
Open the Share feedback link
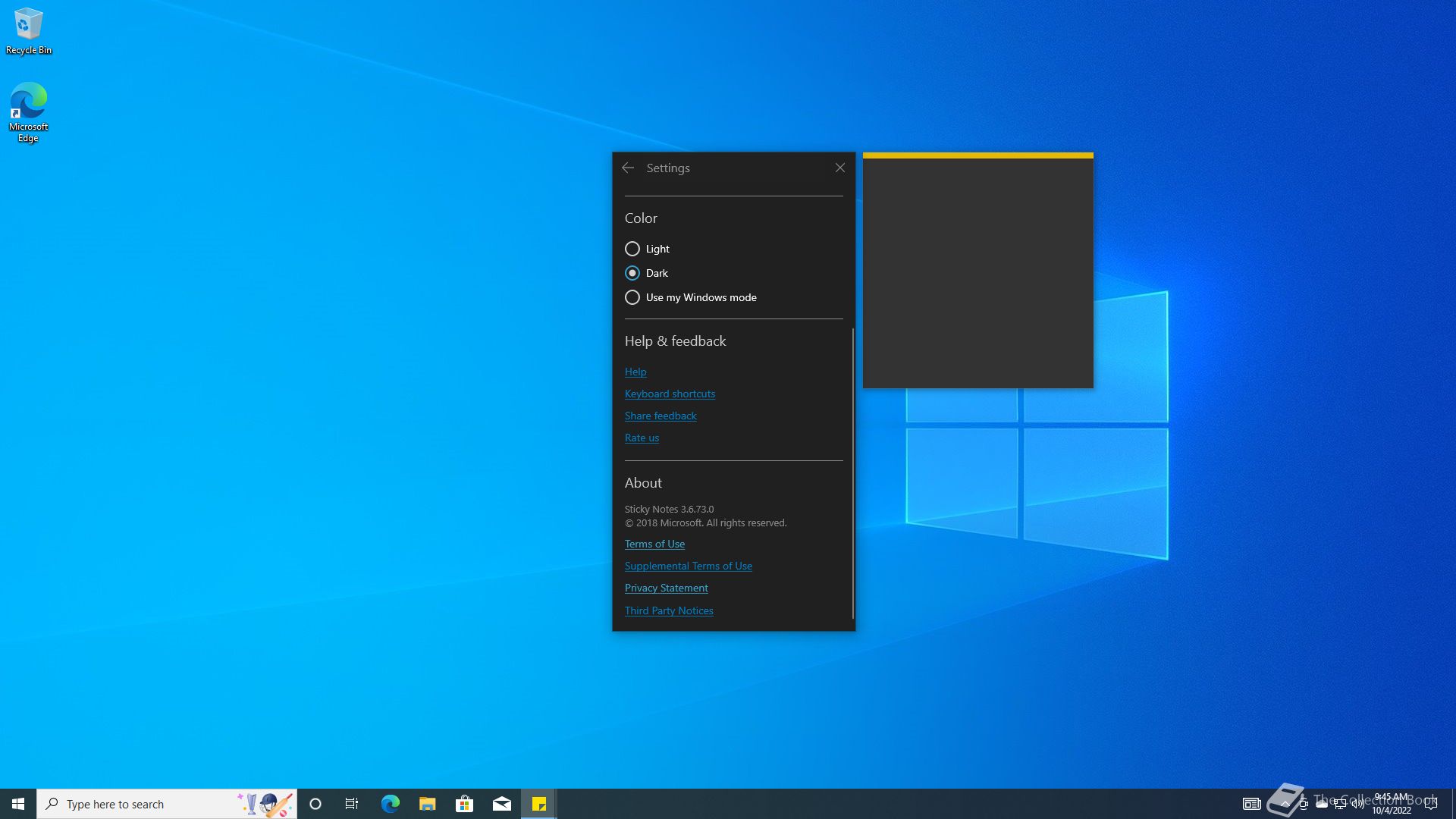pyautogui.click(x=661, y=416)
